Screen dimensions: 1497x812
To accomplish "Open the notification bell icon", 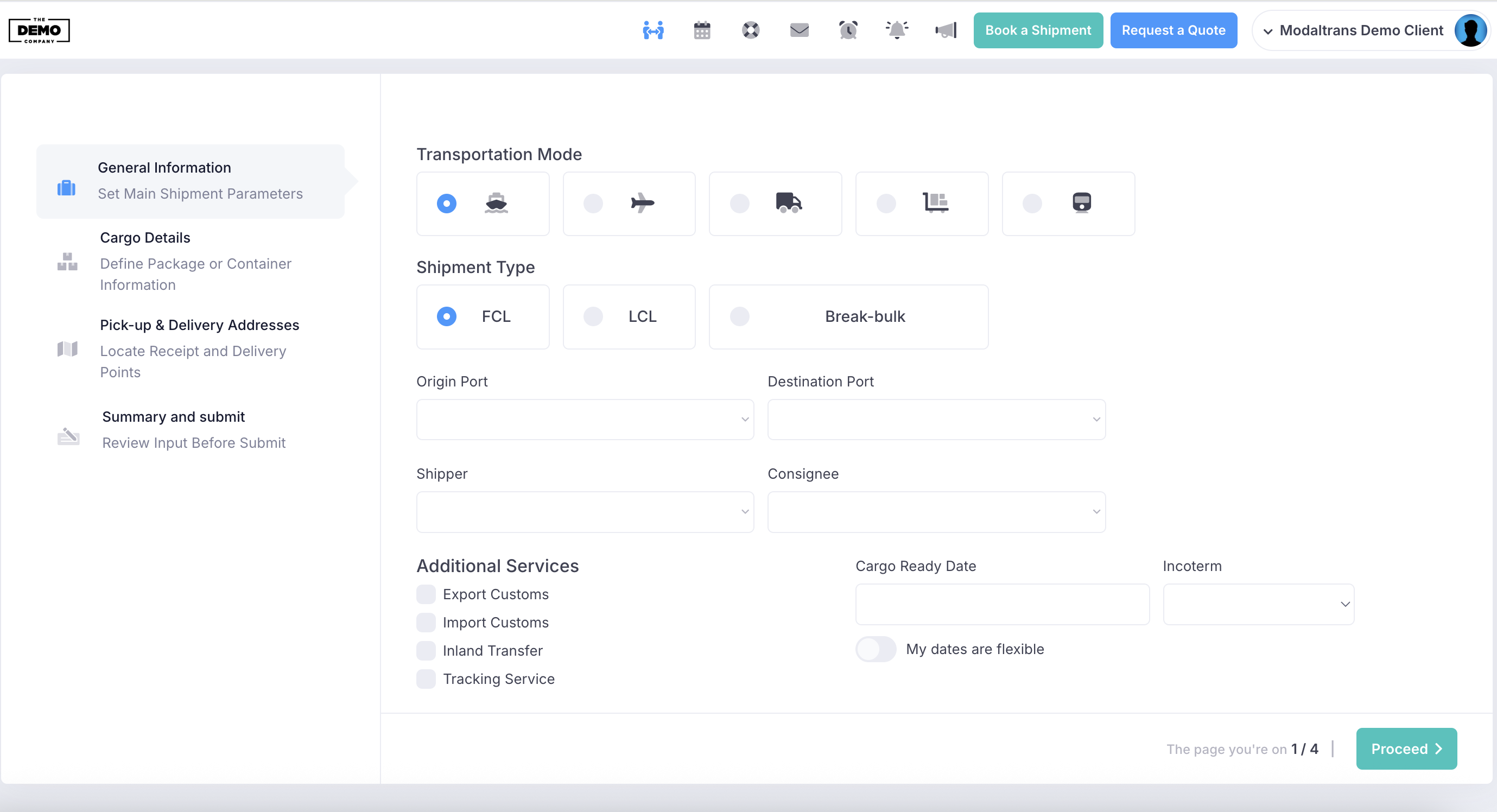I will coord(897,30).
